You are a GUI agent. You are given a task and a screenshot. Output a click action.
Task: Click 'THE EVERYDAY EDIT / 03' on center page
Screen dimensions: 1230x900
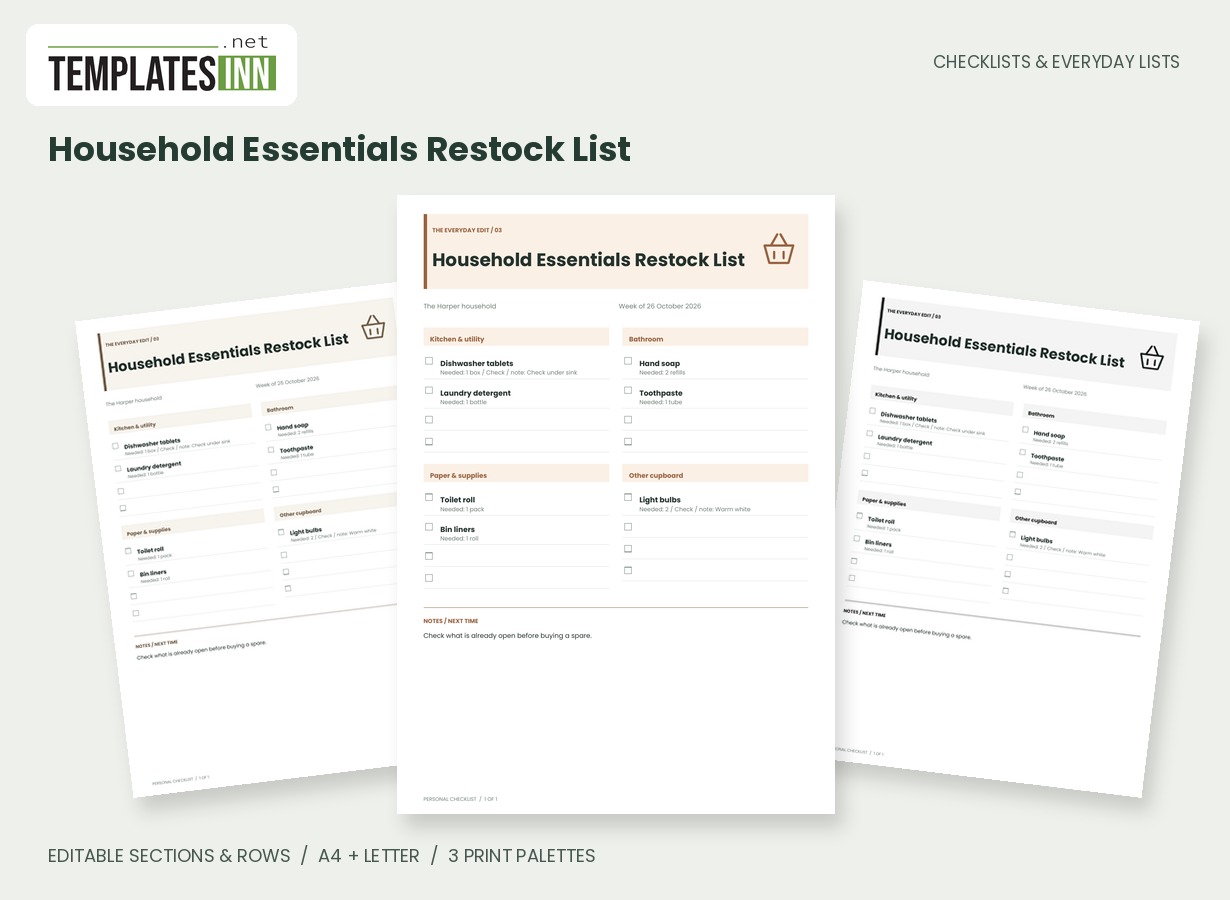tap(467, 230)
